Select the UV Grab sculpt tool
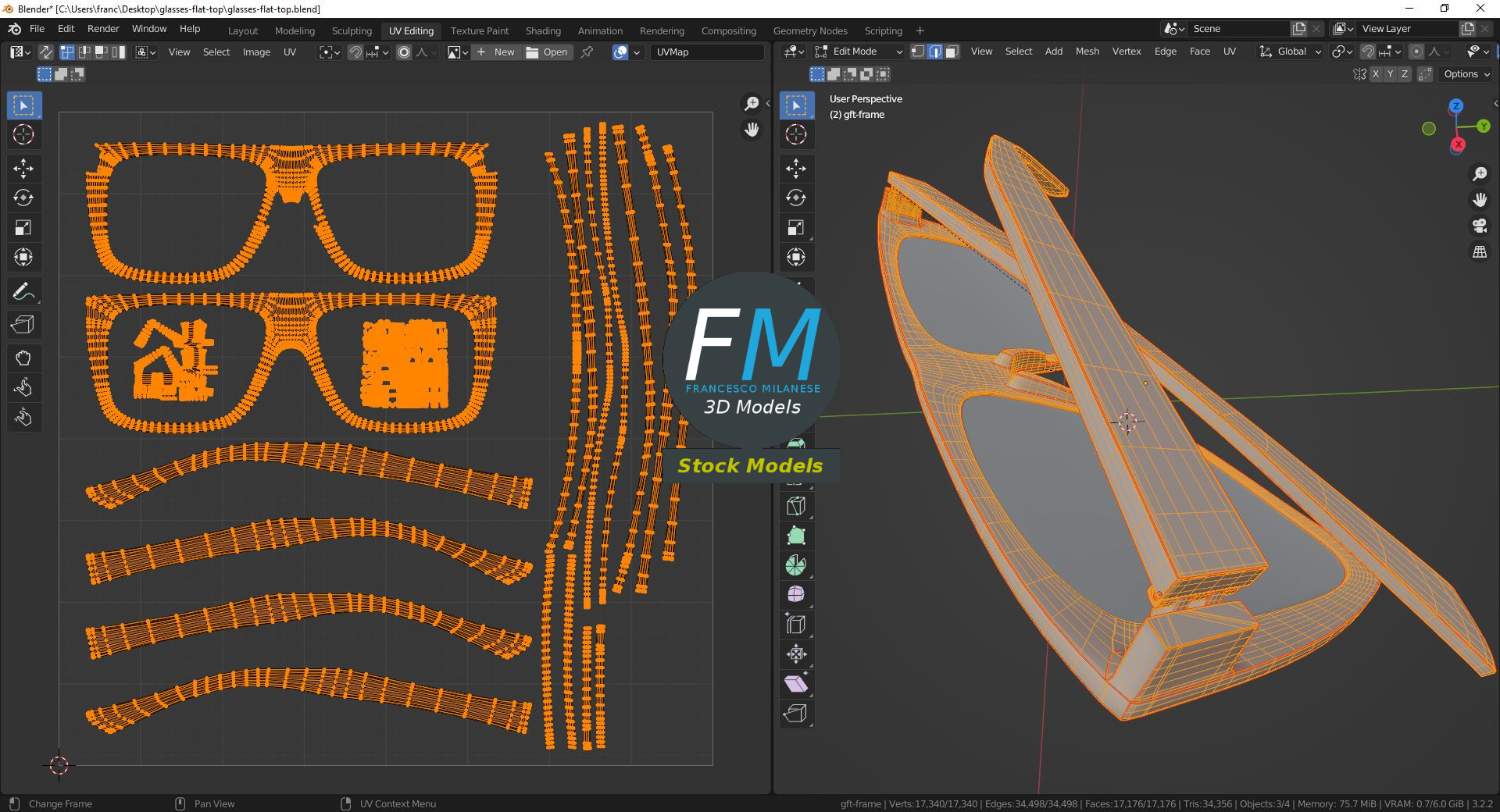The height and width of the screenshot is (812, 1500). (23, 358)
